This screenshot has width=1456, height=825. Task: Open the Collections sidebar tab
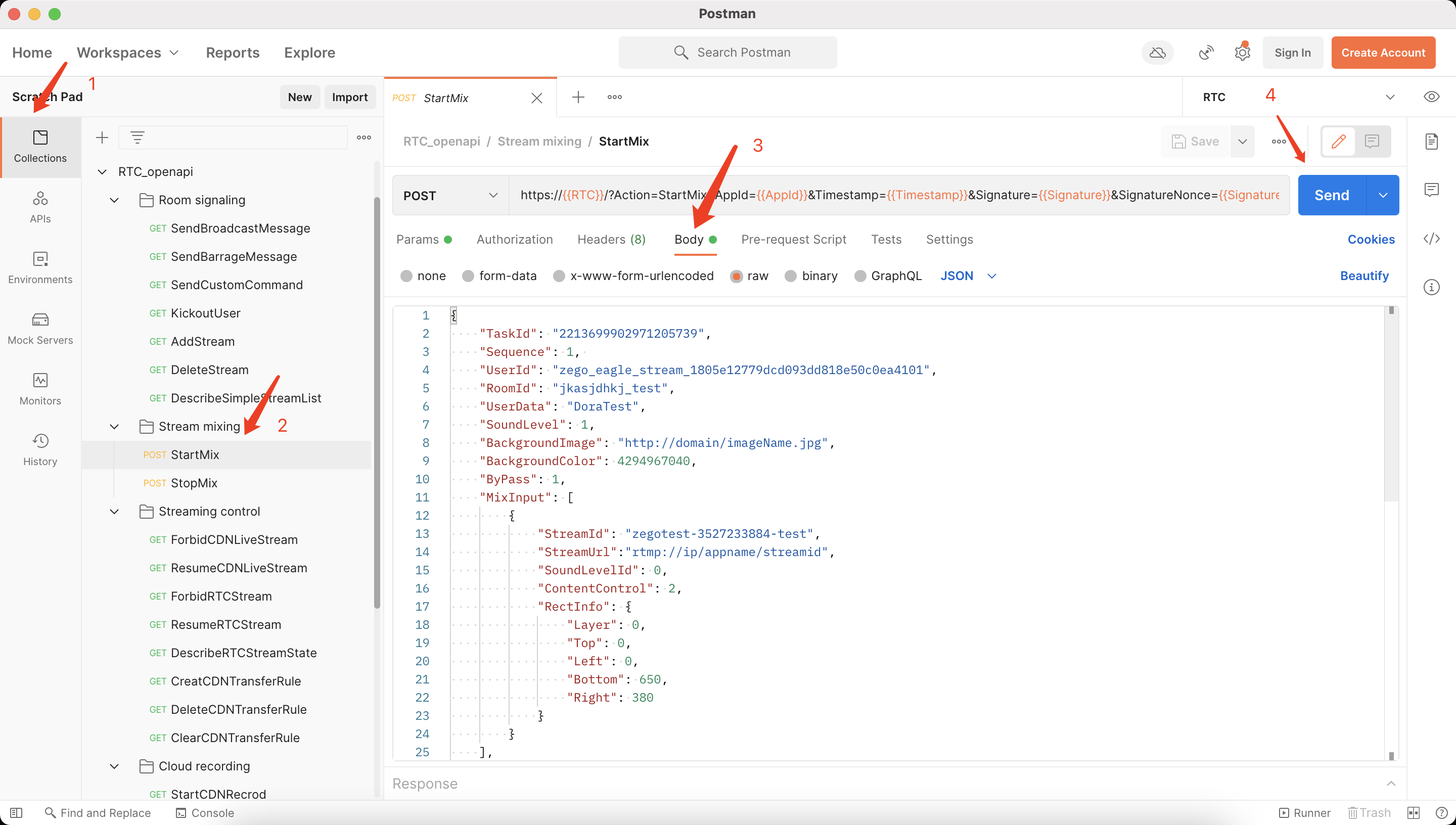tap(40, 146)
